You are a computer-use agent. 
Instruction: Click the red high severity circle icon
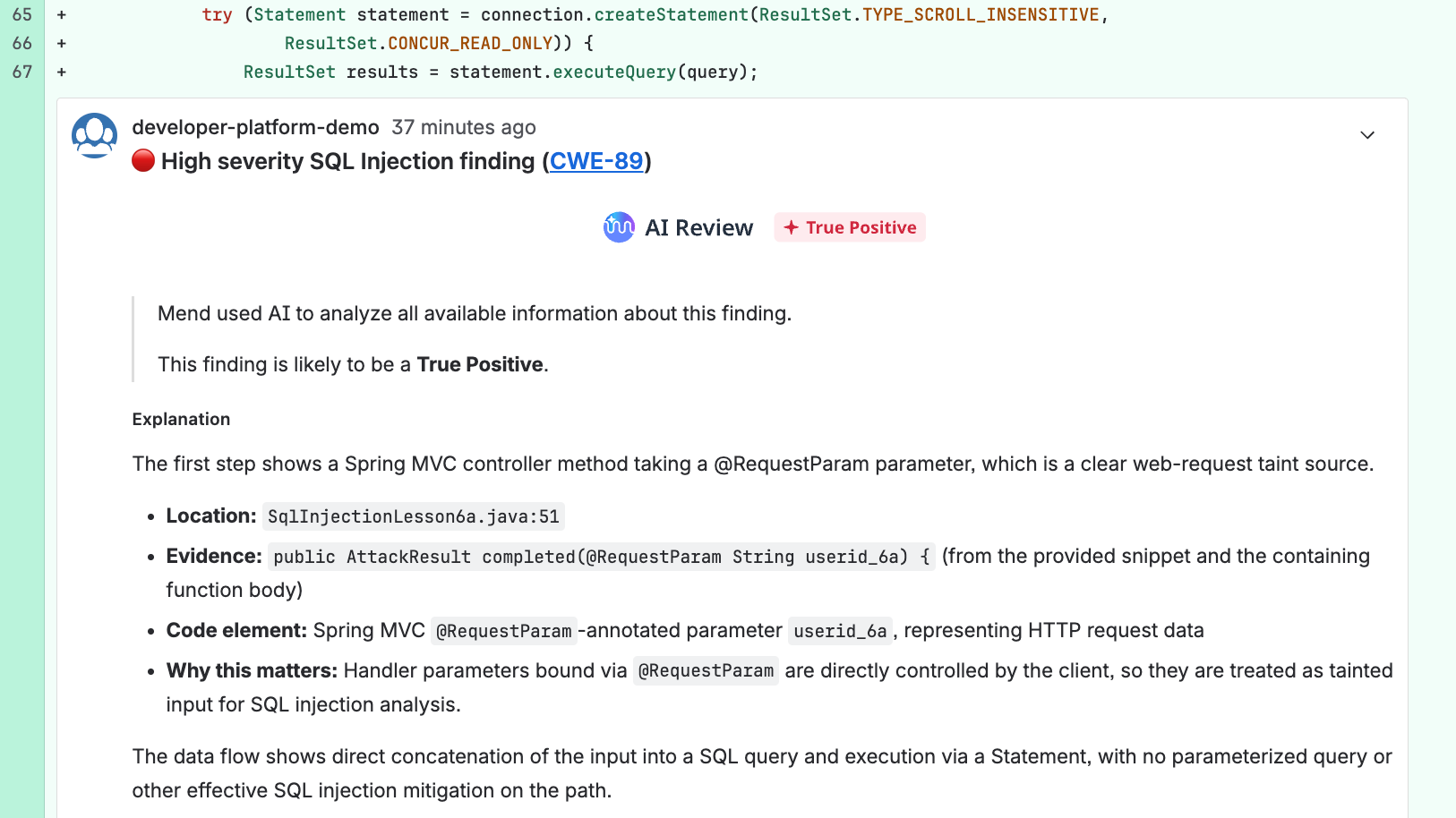click(143, 160)
